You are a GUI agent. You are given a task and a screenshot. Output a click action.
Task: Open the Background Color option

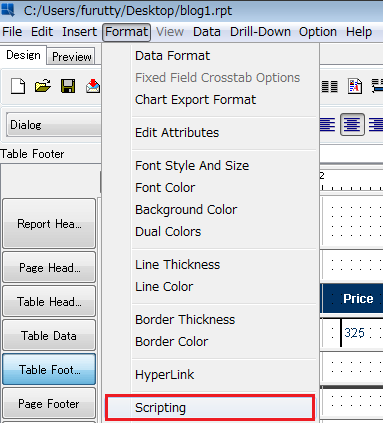coord(186,210)
